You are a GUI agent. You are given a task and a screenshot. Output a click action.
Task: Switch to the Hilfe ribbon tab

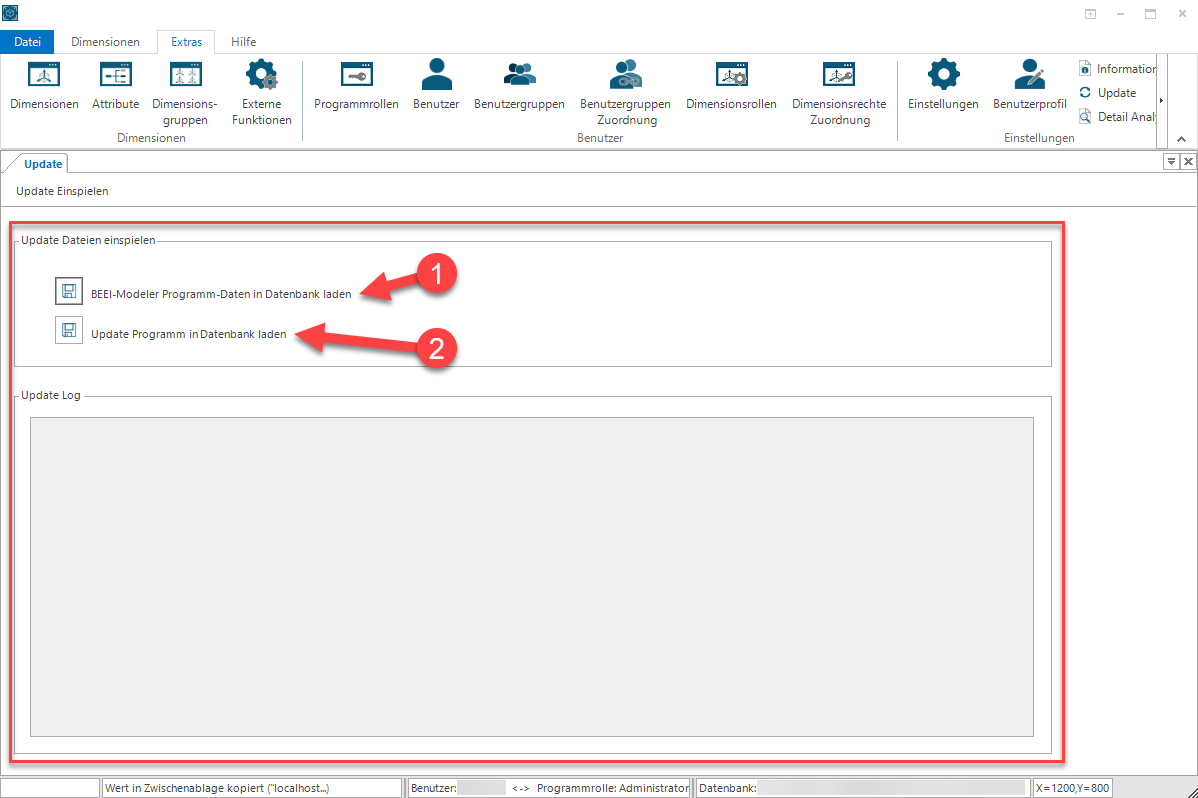244,42
